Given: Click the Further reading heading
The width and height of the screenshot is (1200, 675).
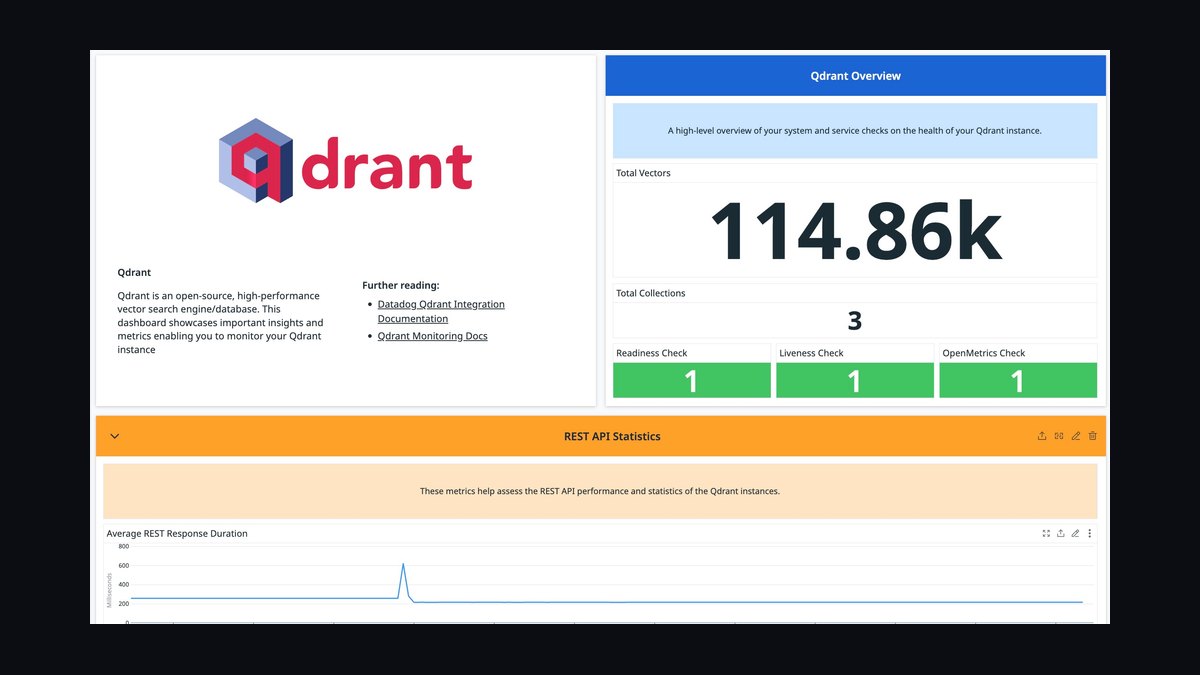Looking at the screenshot, I should [400, 285].
